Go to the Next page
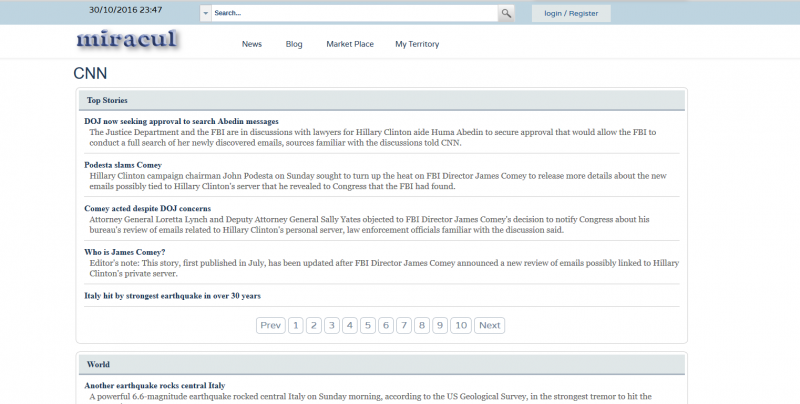The height and width of the screenshot is (404, 800). (489, 325)
